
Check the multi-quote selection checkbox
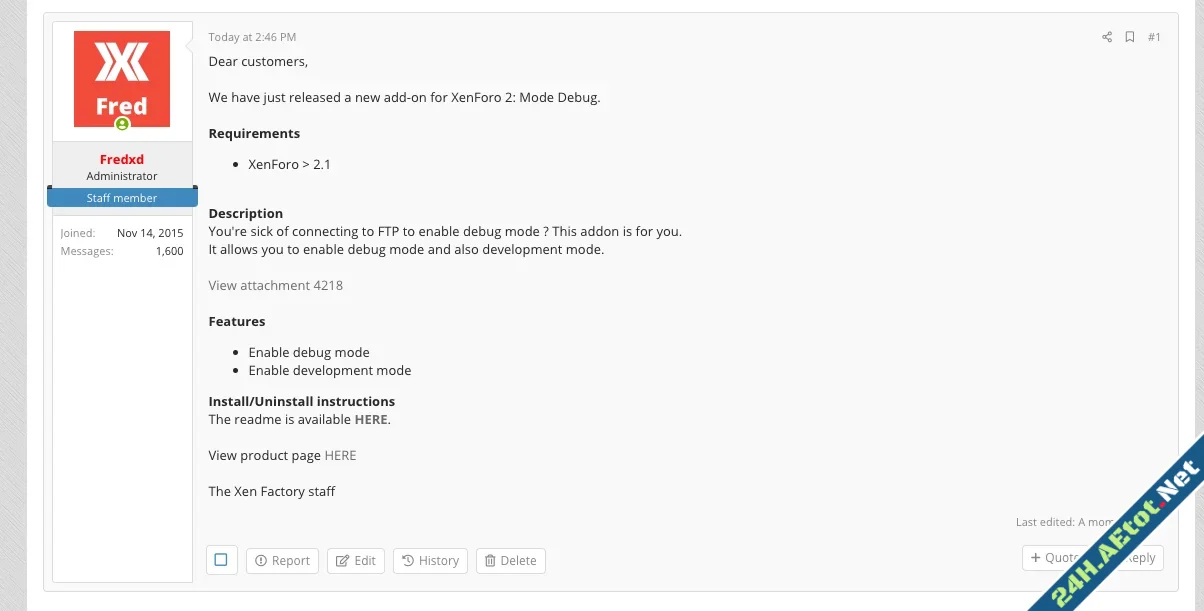tap(221, 560)
